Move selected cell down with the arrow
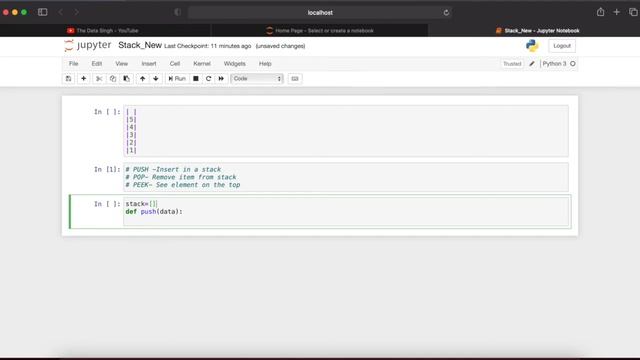The width and height of the screenshot is (640, 360). 156,78
